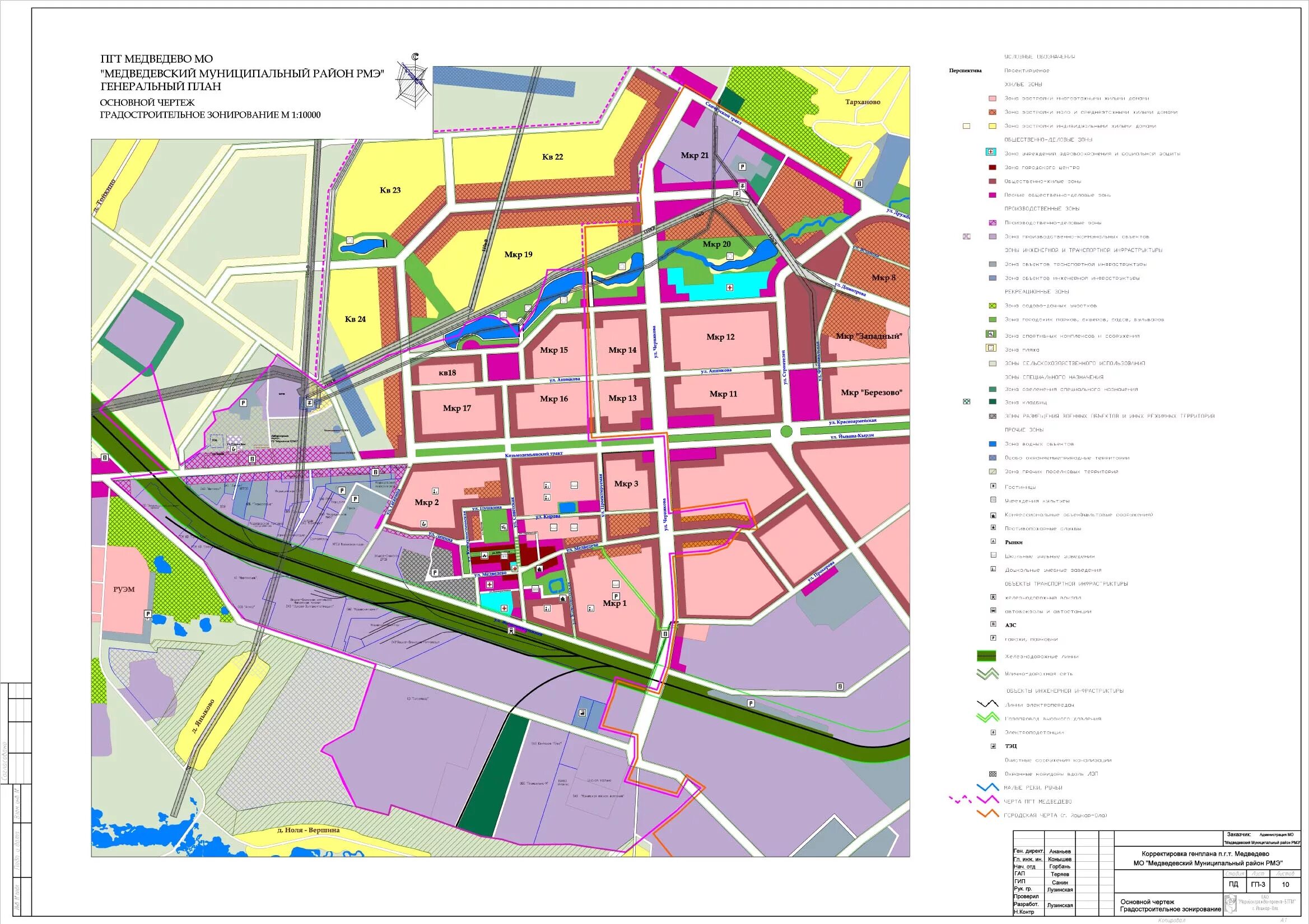Click the 'Кв 23' block label

click(x=390, y=190)
